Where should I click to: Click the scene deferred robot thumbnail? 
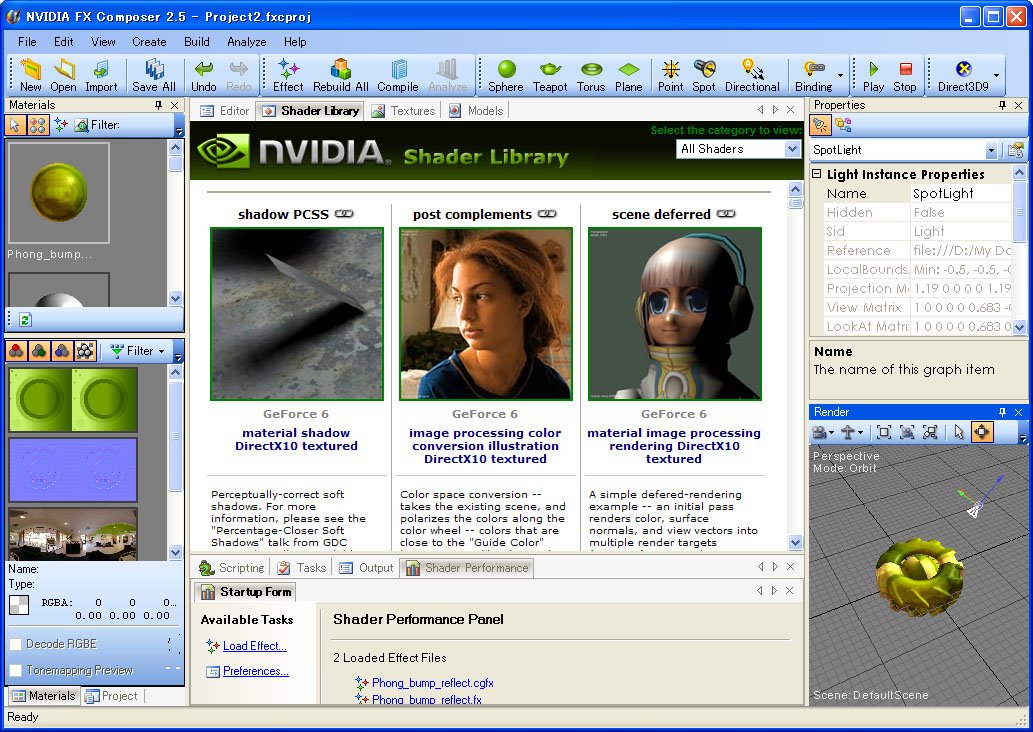[675, 314]
